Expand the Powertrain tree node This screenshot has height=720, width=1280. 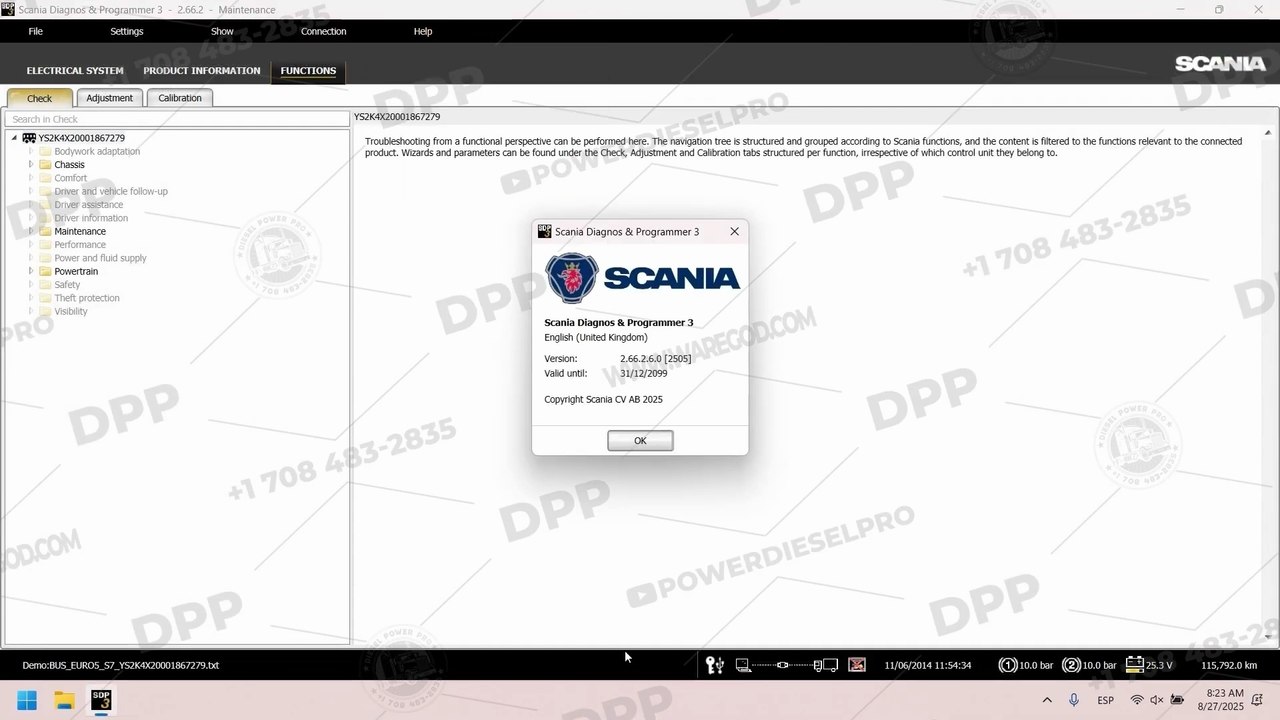tap(31, 271)
